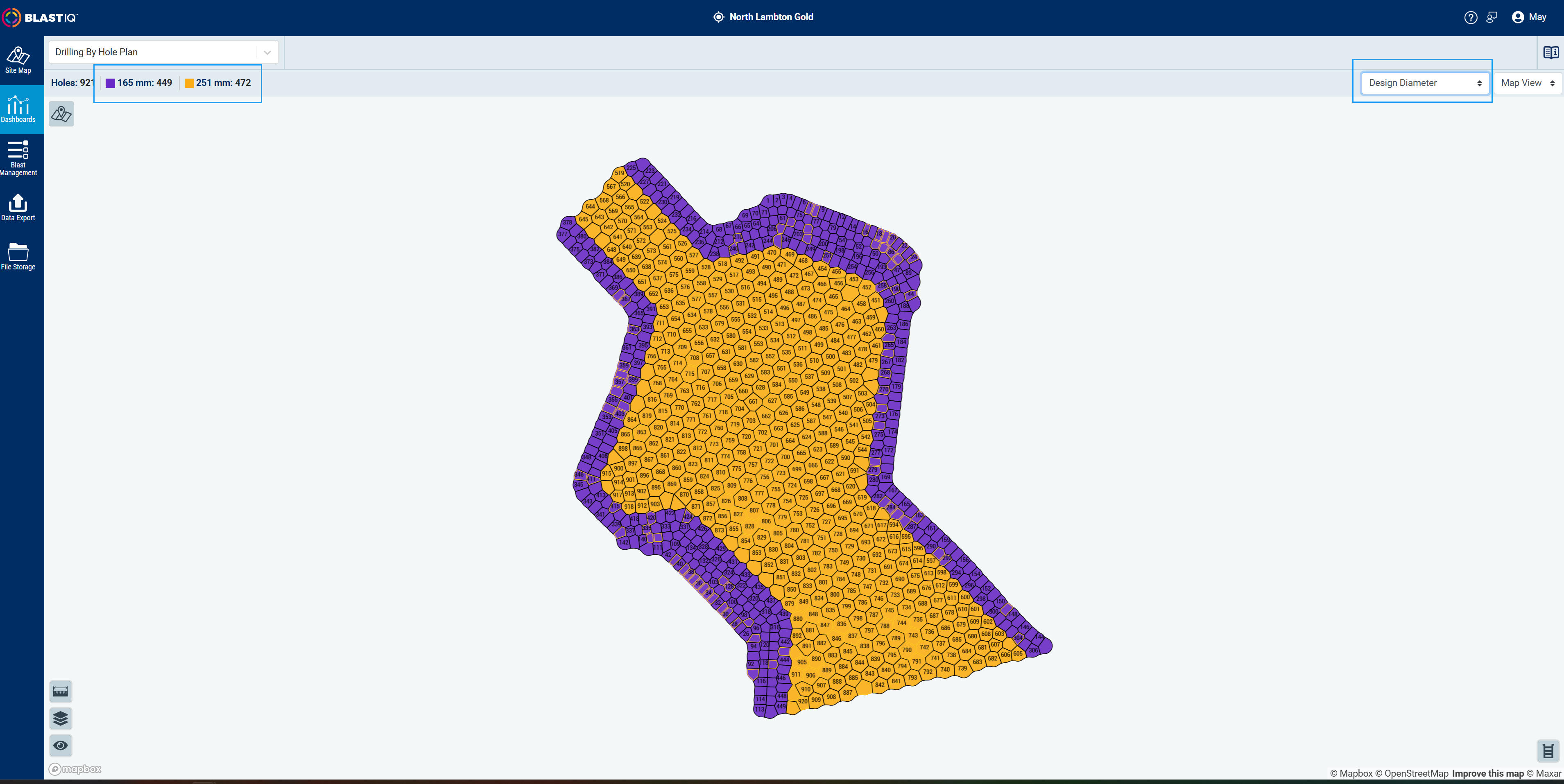
Task: Open the Drilling By Hole Plan dropdown
Action: 163,52
